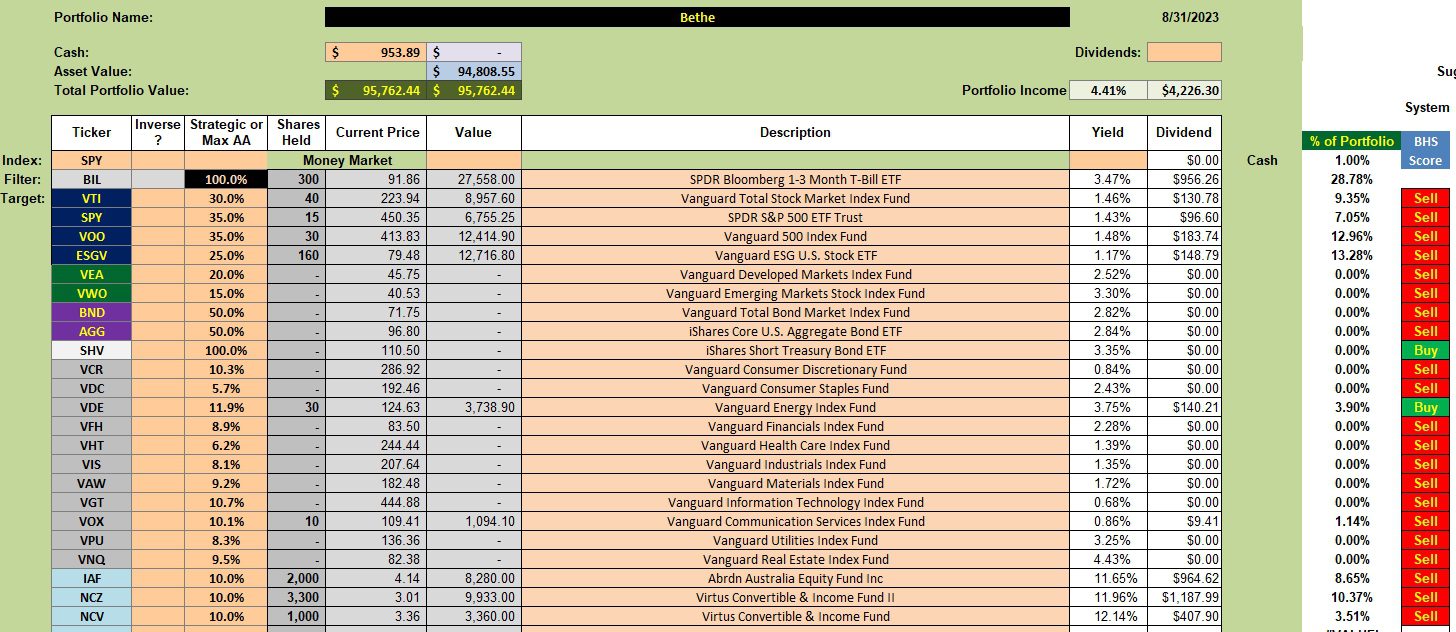Select NCZ shares held 3,300
Image resolution: width=1456 pixels, height=632 pixels.
pyautogui.click(x=299, y=597)
